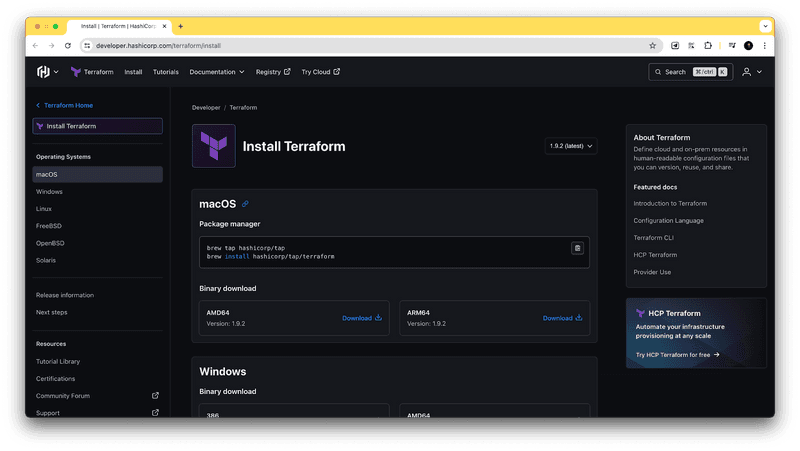The width and height of the screenshot is (800, 451).
Task: Click Developer breadcrumb link
Action: [206, 108]
